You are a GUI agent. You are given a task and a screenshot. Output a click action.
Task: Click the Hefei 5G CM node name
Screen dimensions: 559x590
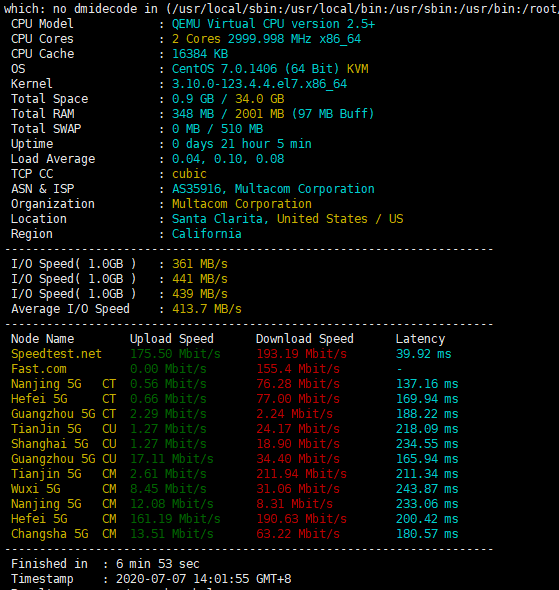(x=63, y=519)
